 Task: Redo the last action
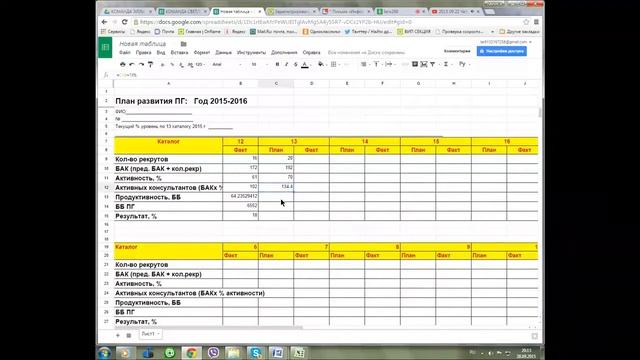click(x=141, y=64)
